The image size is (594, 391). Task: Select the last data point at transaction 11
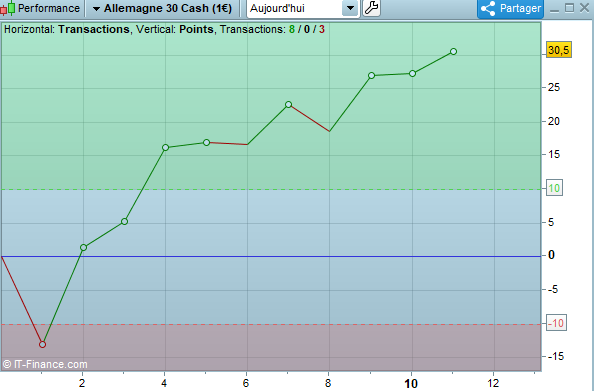pyautogui.click(x=453, y=52)
